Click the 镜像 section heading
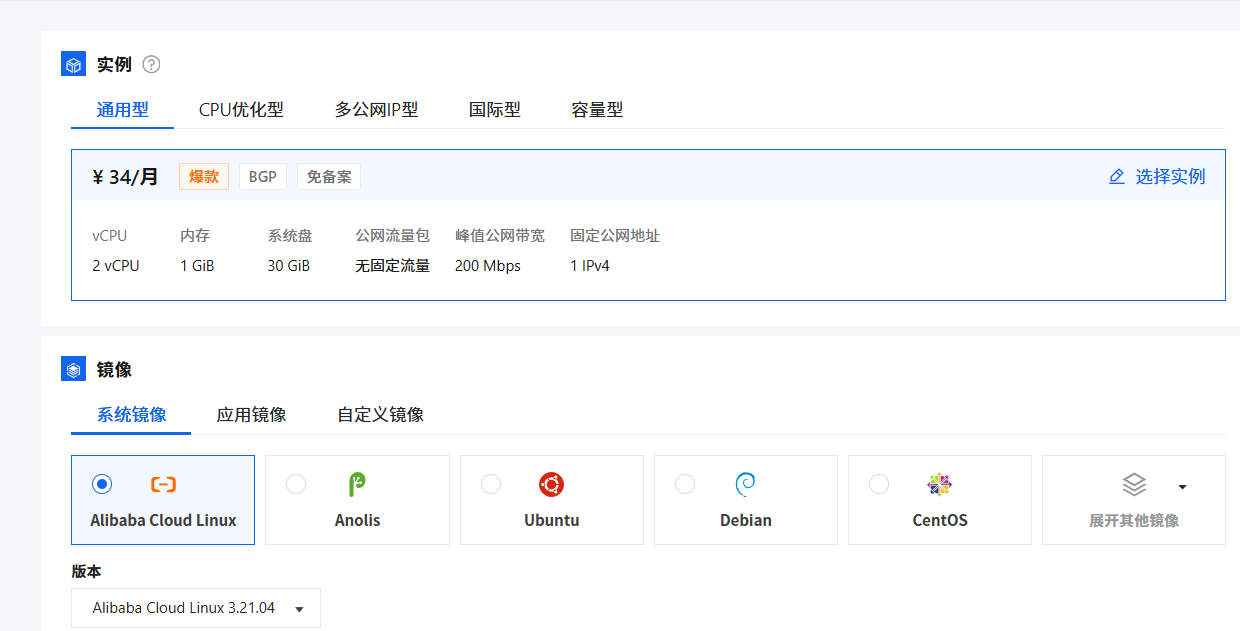 114,370
